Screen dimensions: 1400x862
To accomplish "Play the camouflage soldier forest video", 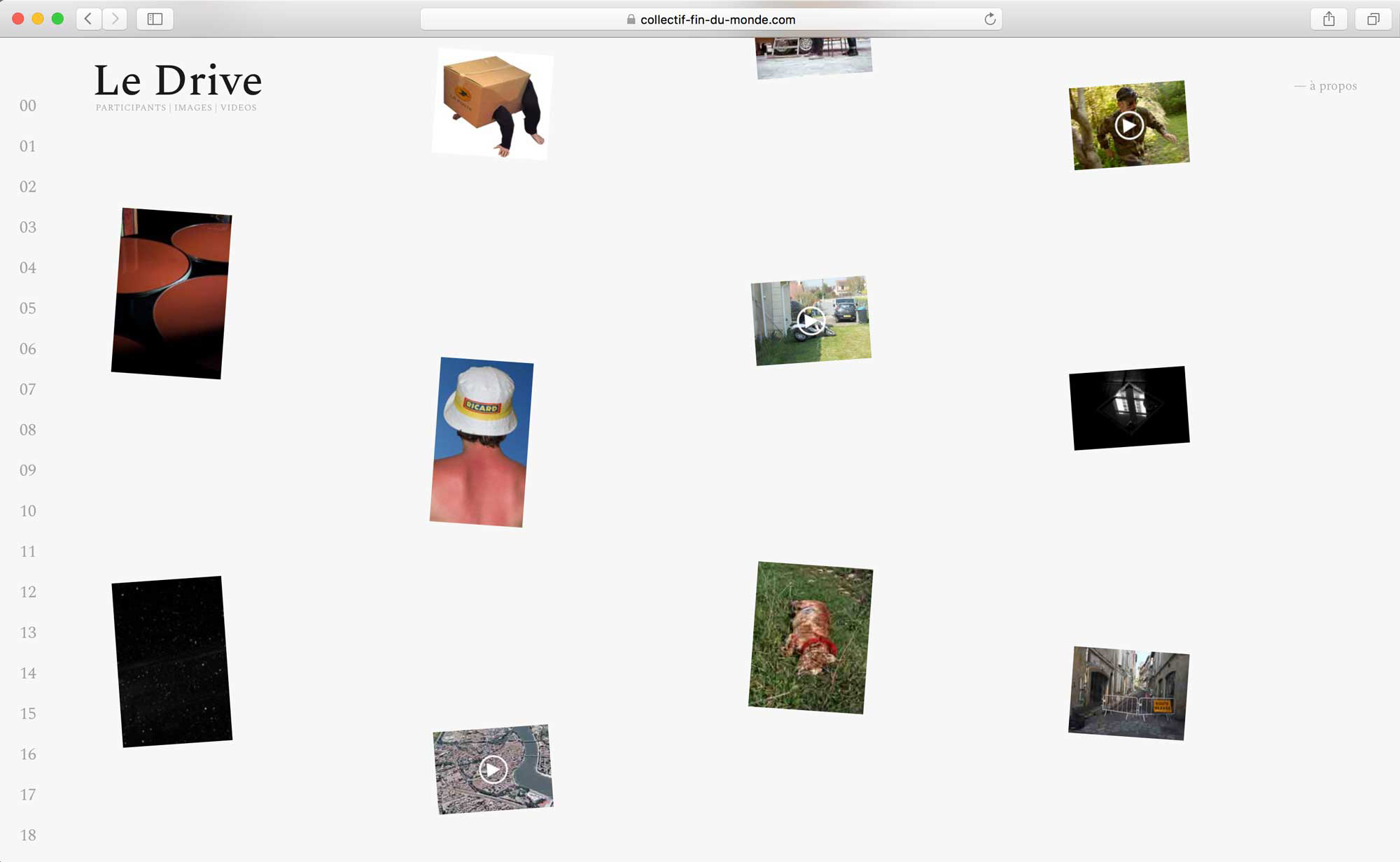I will point(1128,126).
